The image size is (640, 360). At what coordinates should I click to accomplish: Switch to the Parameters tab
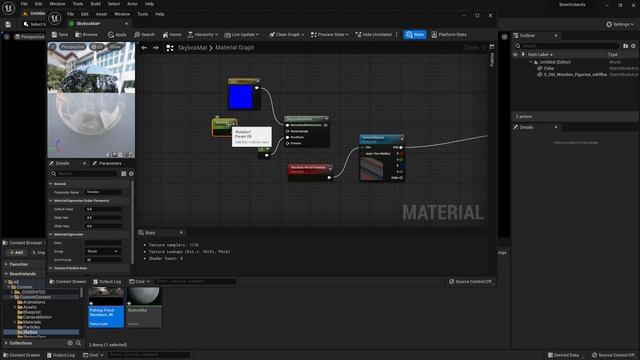tap(107, 163)
